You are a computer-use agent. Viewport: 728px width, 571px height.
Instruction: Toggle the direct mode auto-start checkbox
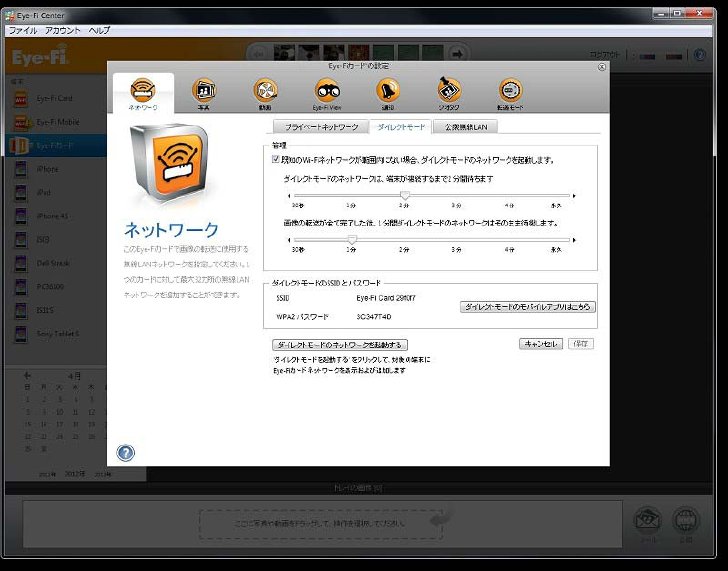[x=275, y=159]
